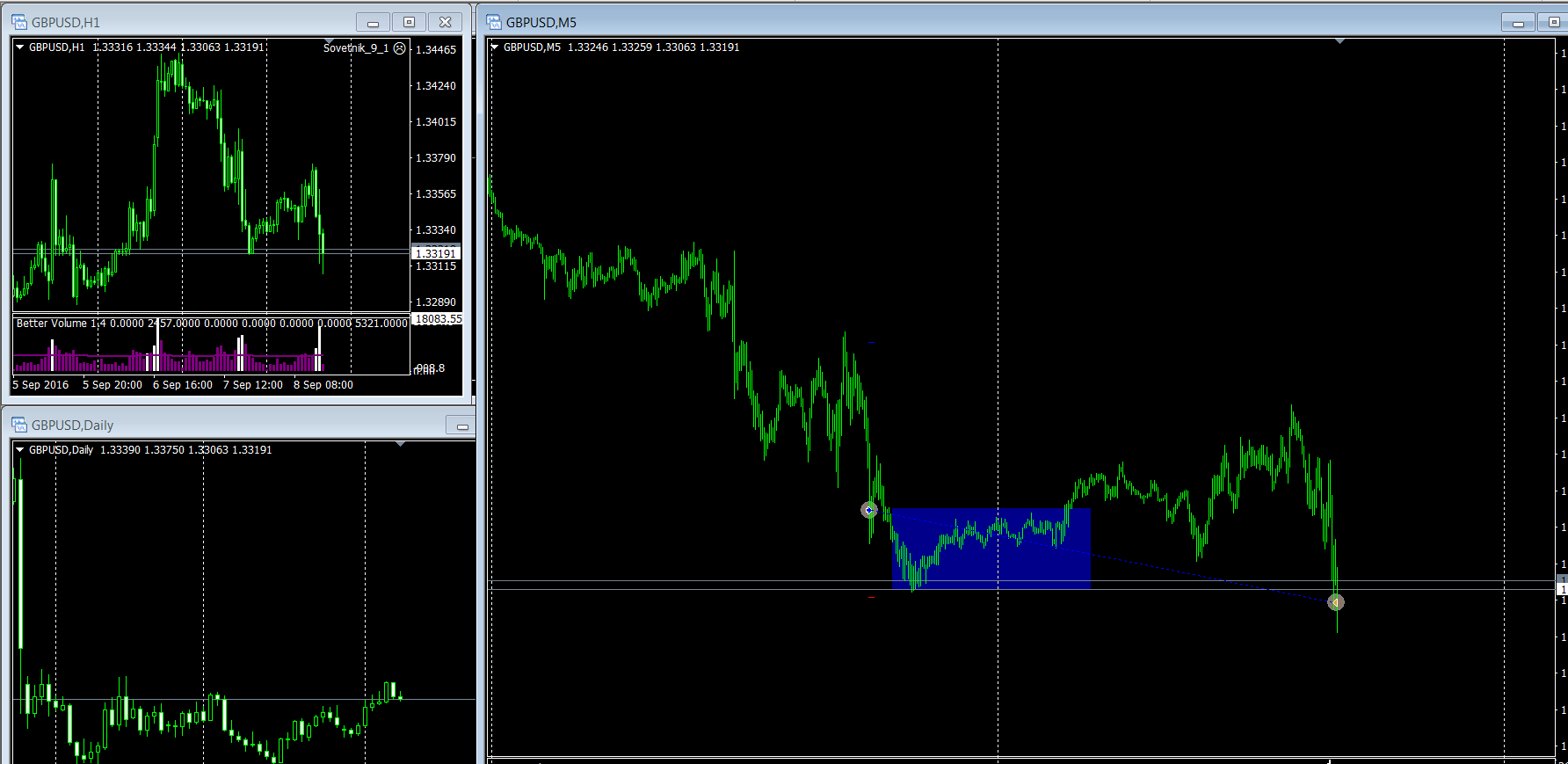Click the 1.34015 price axis label

click(x=436, y=122)
